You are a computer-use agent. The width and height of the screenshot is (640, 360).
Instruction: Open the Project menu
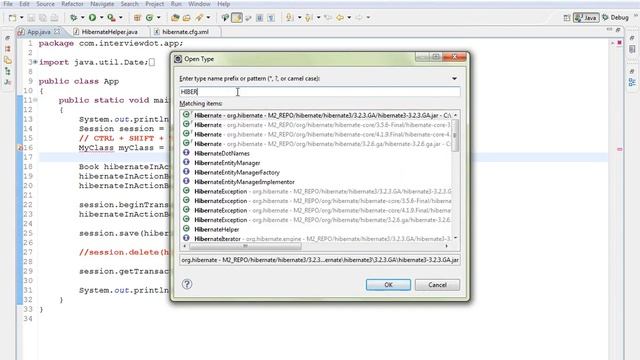pos(155,4)
